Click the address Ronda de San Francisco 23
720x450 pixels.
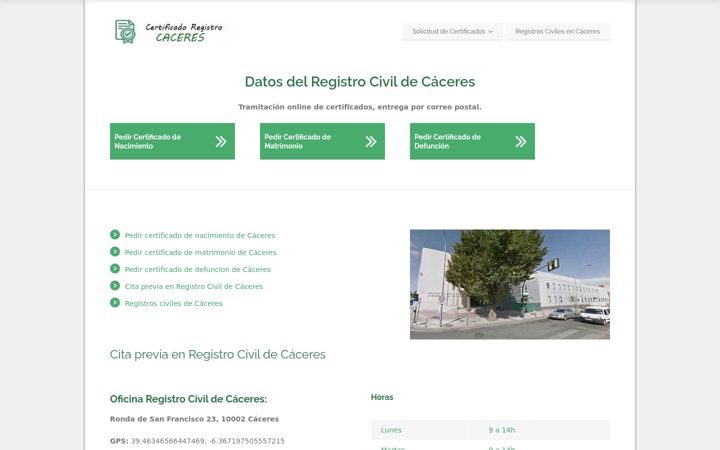[x=194, y=419]
